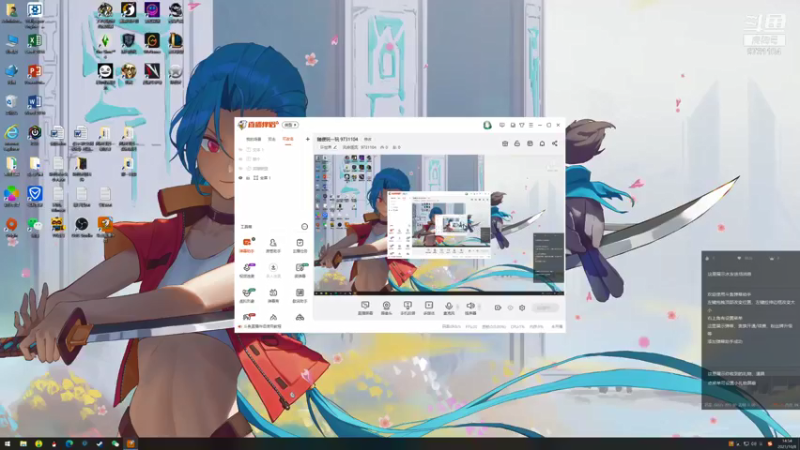Toggle visibility eye of 全屏 1 source
The image size is (800, 450).
tap(240, 178)
